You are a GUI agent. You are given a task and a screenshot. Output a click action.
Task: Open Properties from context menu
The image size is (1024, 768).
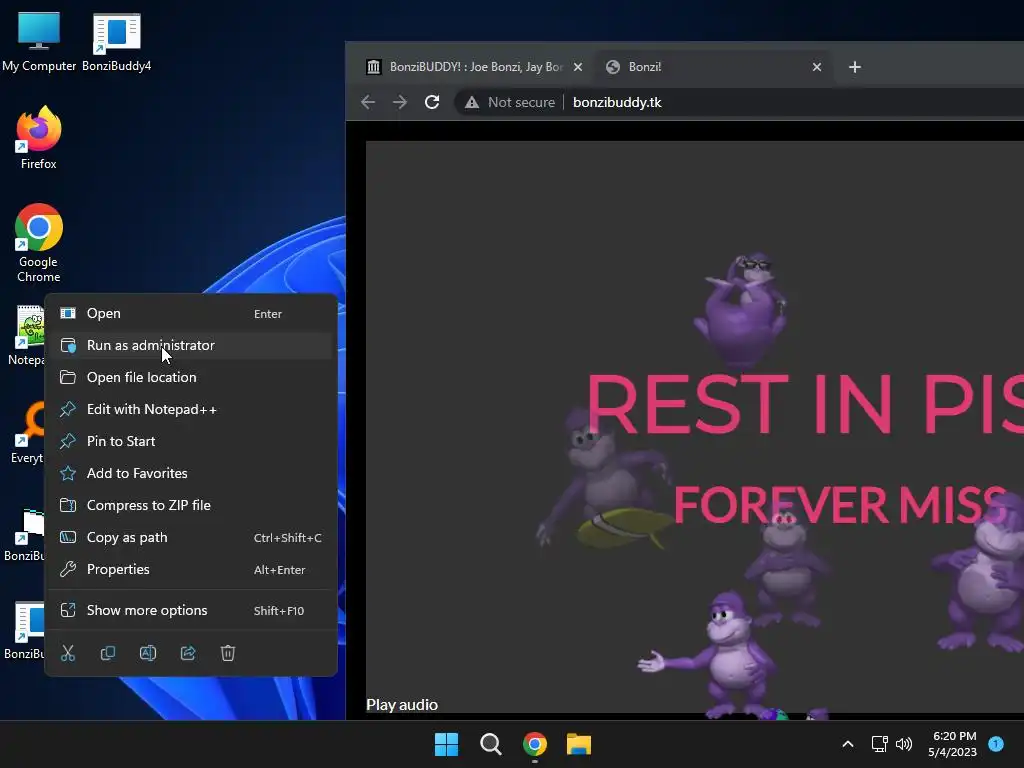191,569
